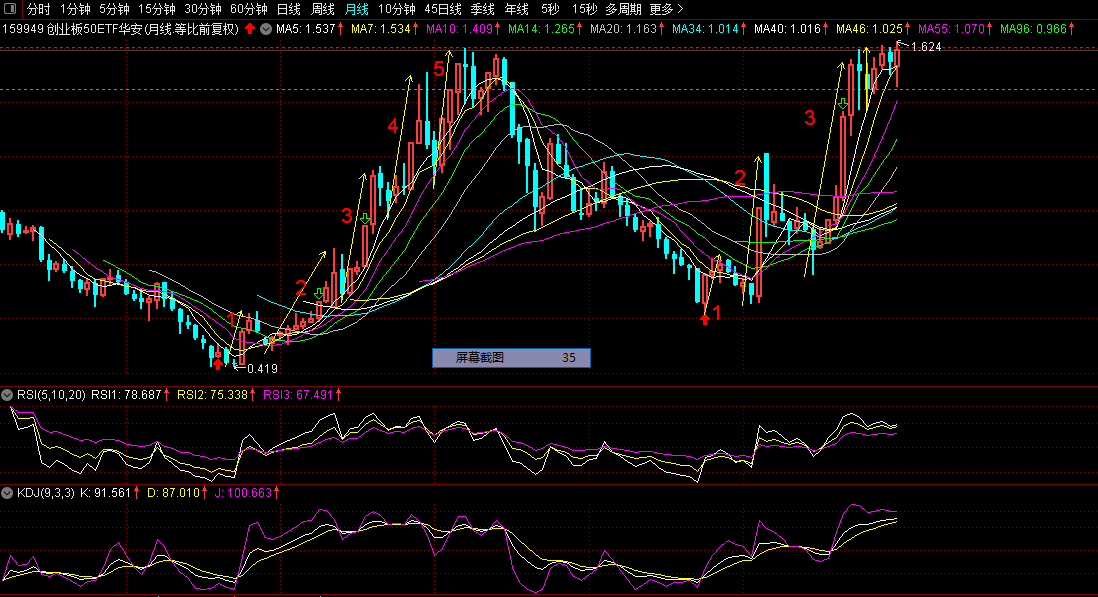Viewport: 1098px width, 597px height.
Task: Switch to 年线 yearly chart
Action: pyautogui.click(x=517, y=9)
